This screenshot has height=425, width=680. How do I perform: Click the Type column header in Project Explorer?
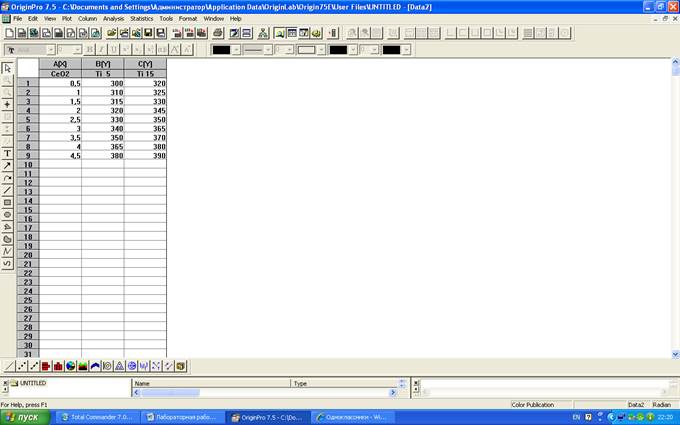tap(345, 383)
